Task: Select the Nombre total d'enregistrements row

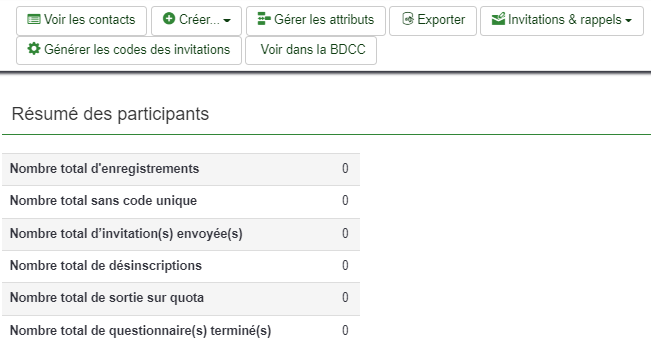Action: 181,169
